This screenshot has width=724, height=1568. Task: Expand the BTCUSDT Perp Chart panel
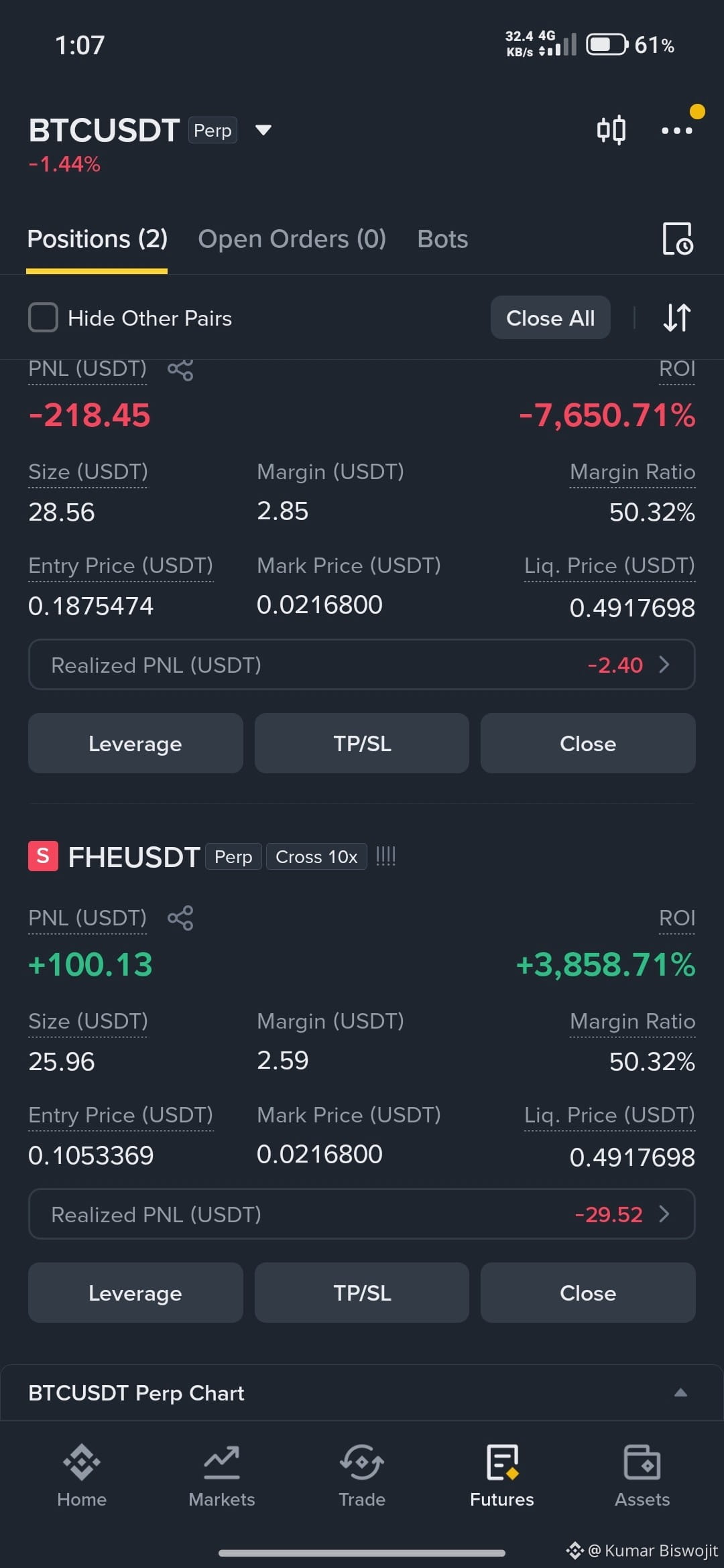coord(362,1393)
